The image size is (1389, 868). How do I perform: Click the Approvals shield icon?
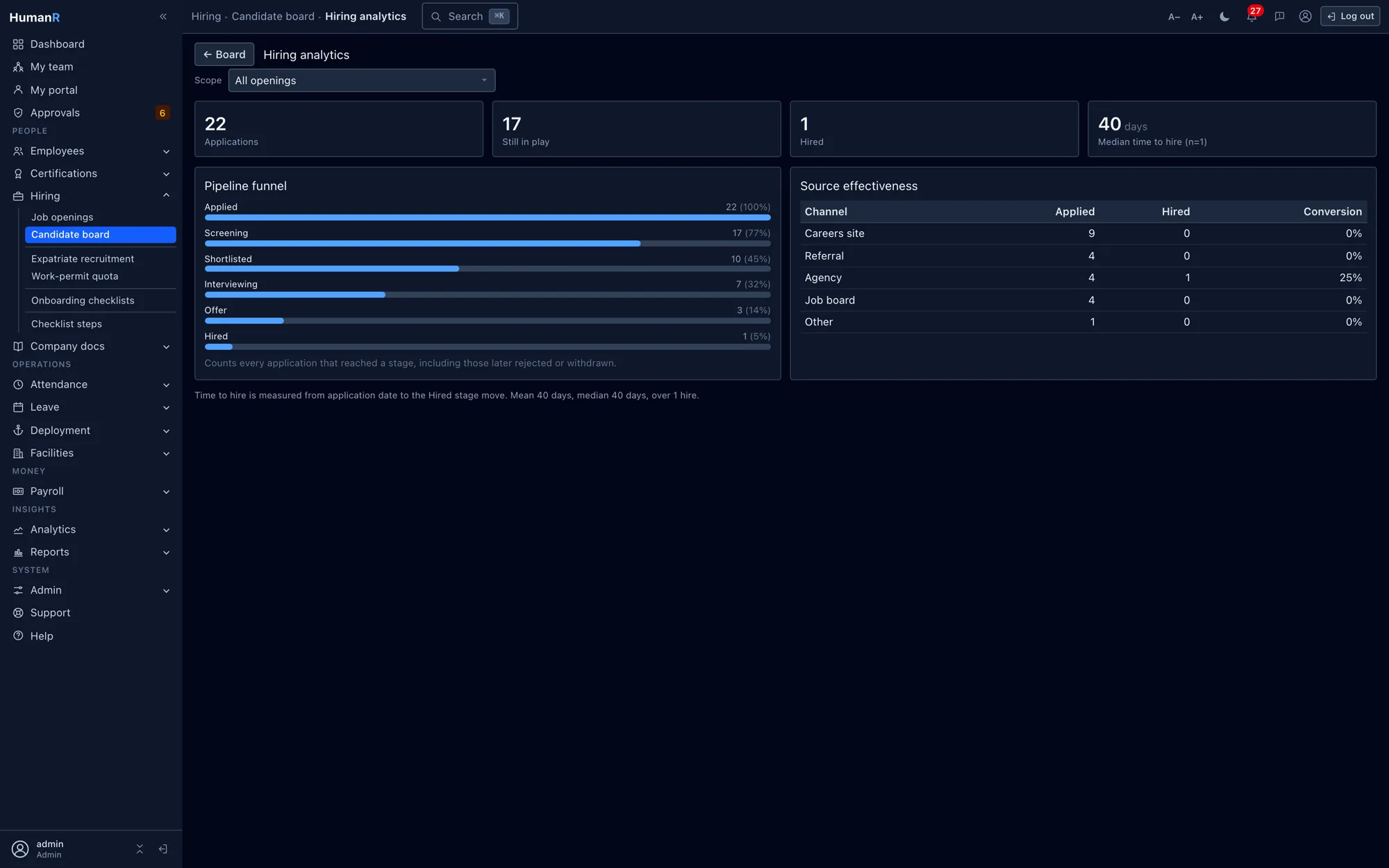click(18, 112)
